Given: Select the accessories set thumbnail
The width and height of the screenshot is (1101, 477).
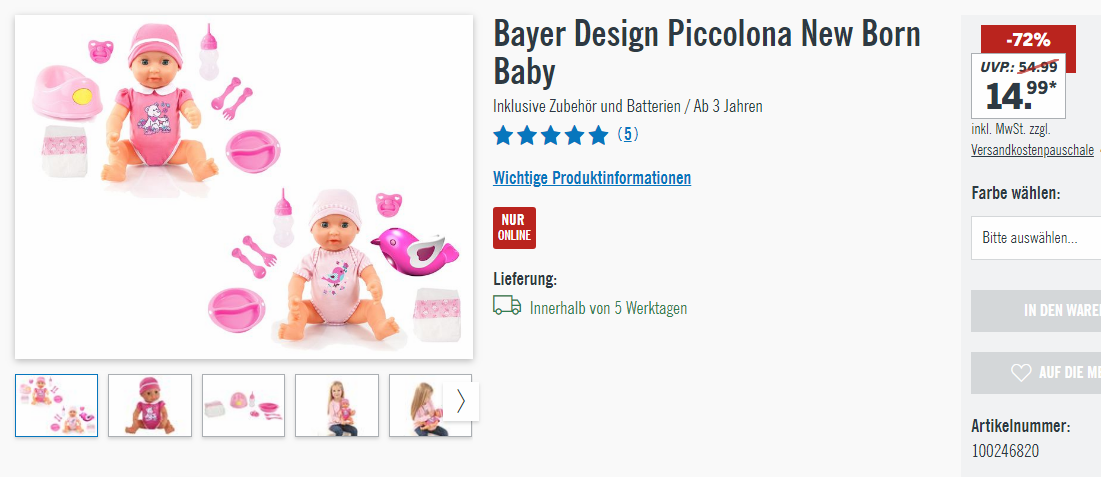Looking at the screenshot, I should 244,405.
